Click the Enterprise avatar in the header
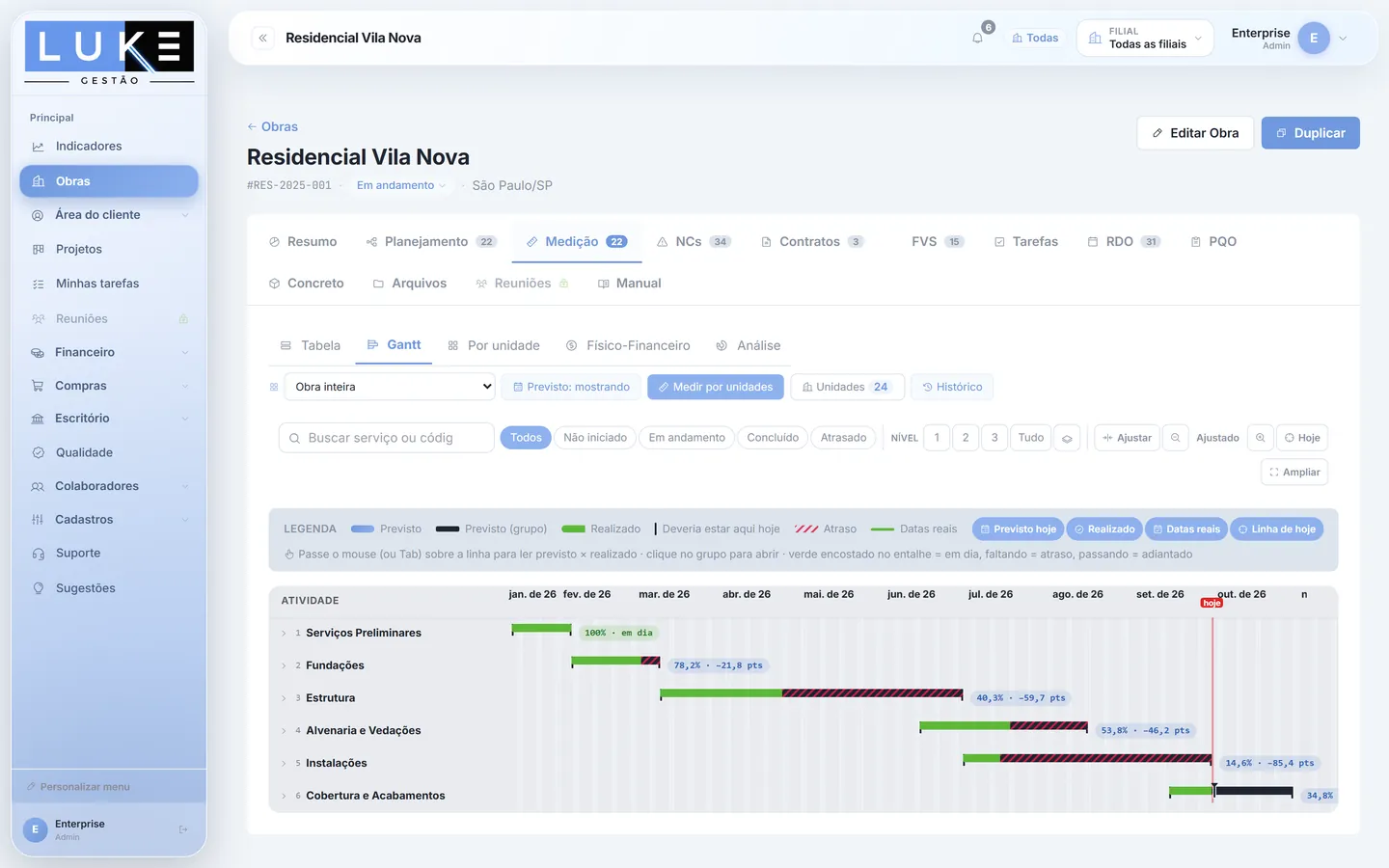The width and height of the screenshot is (1389, 868). point(1314,39)
